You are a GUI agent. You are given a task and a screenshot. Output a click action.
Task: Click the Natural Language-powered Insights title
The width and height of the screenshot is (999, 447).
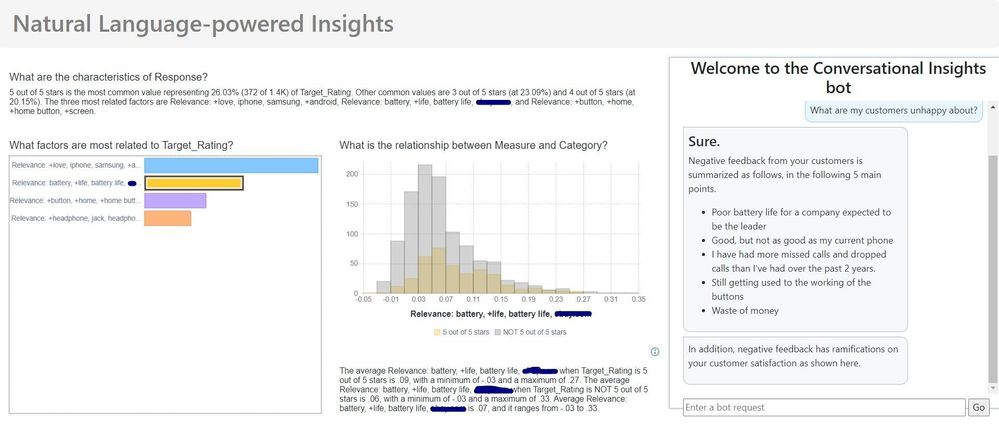(x=203, y=24)
